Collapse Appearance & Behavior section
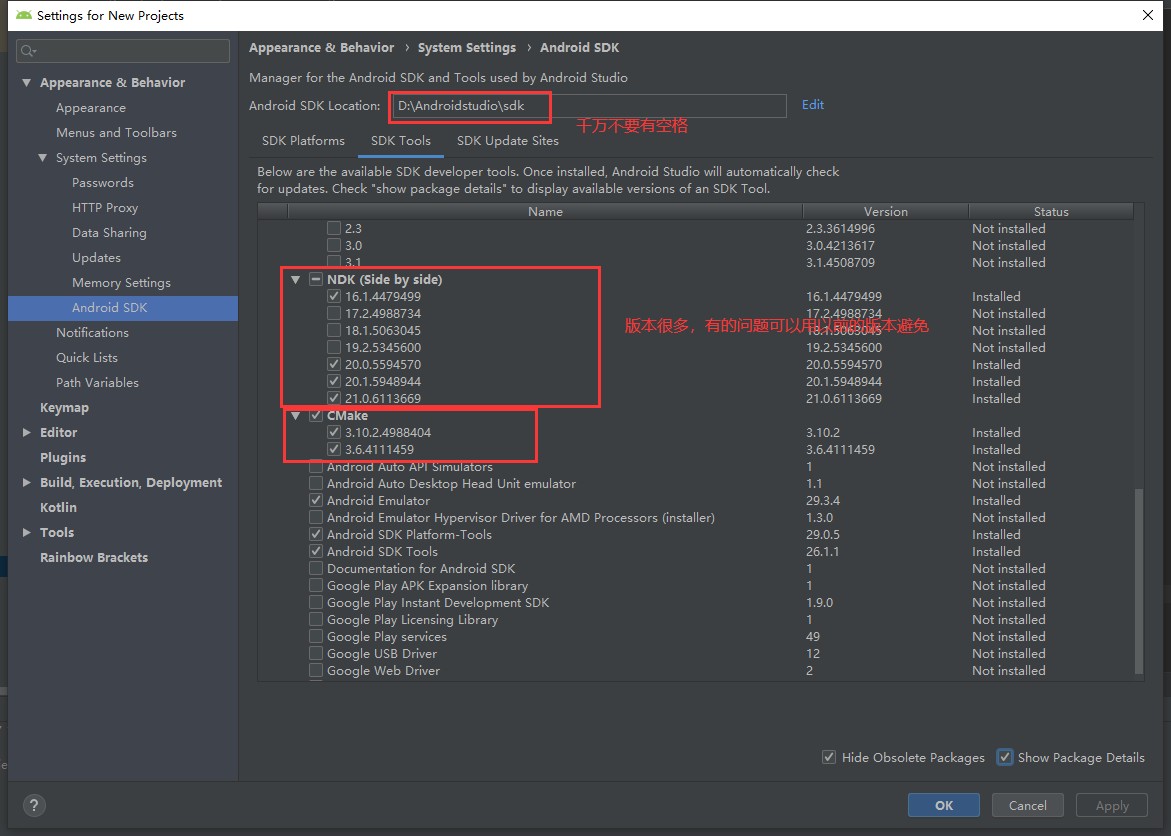The image size is (1171, 836). [x=27, y=82]
